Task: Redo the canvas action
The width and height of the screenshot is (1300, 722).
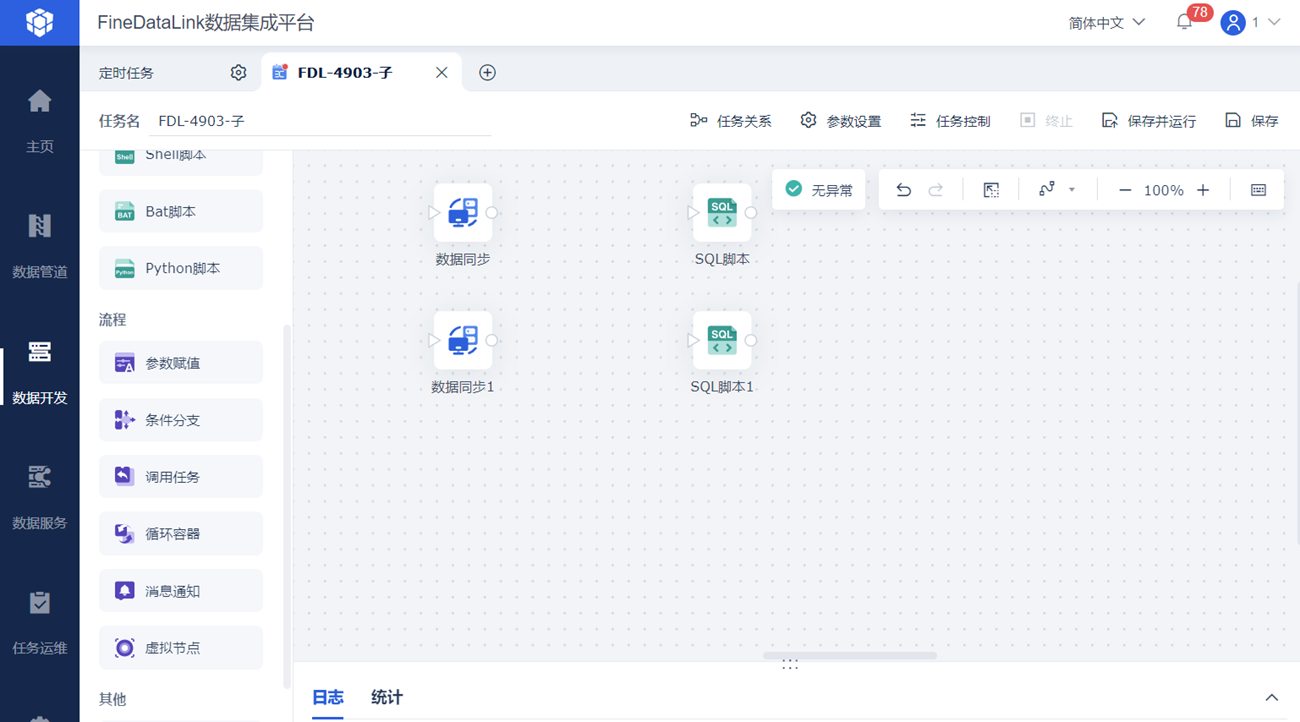Action: [x=936, y=190]
